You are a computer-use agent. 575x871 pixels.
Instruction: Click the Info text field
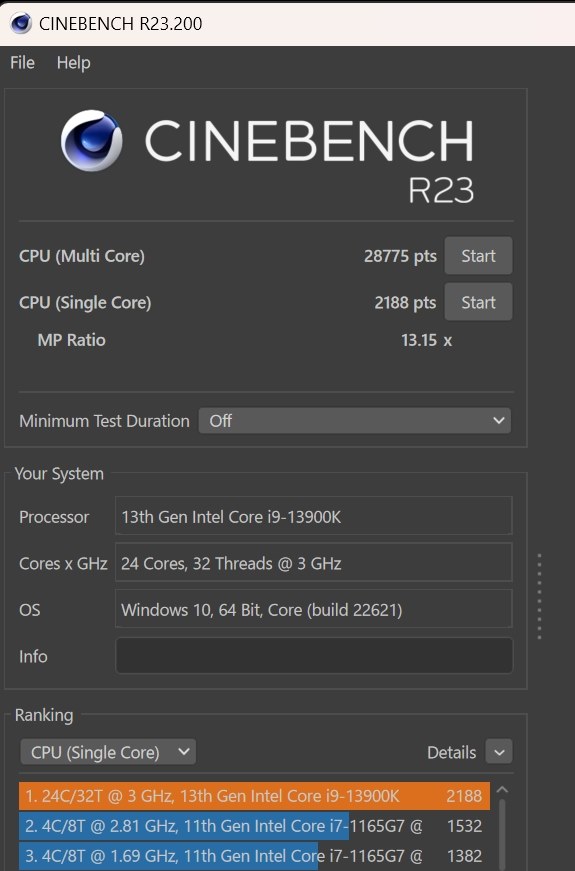[314, 656]
